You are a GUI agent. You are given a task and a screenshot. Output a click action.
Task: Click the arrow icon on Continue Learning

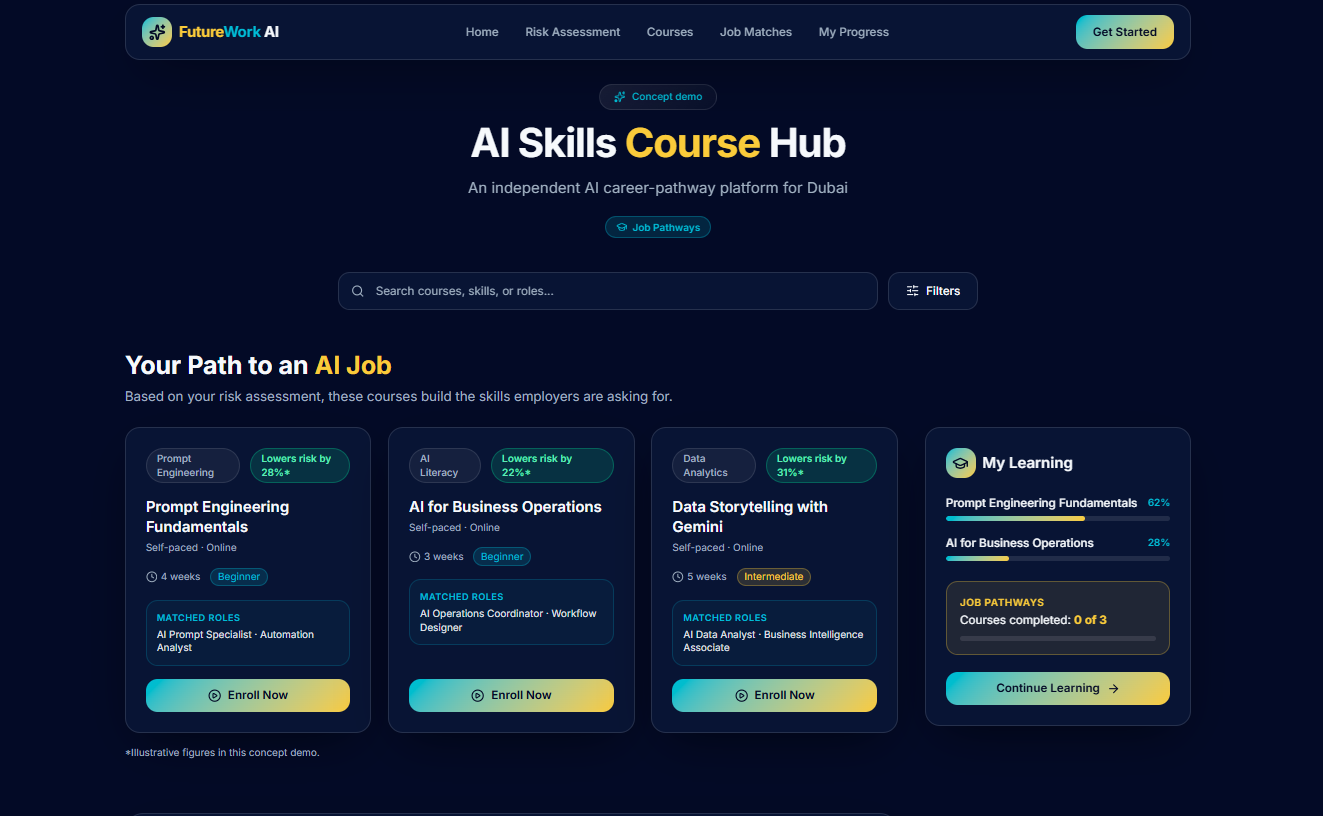coord(1114,688)
